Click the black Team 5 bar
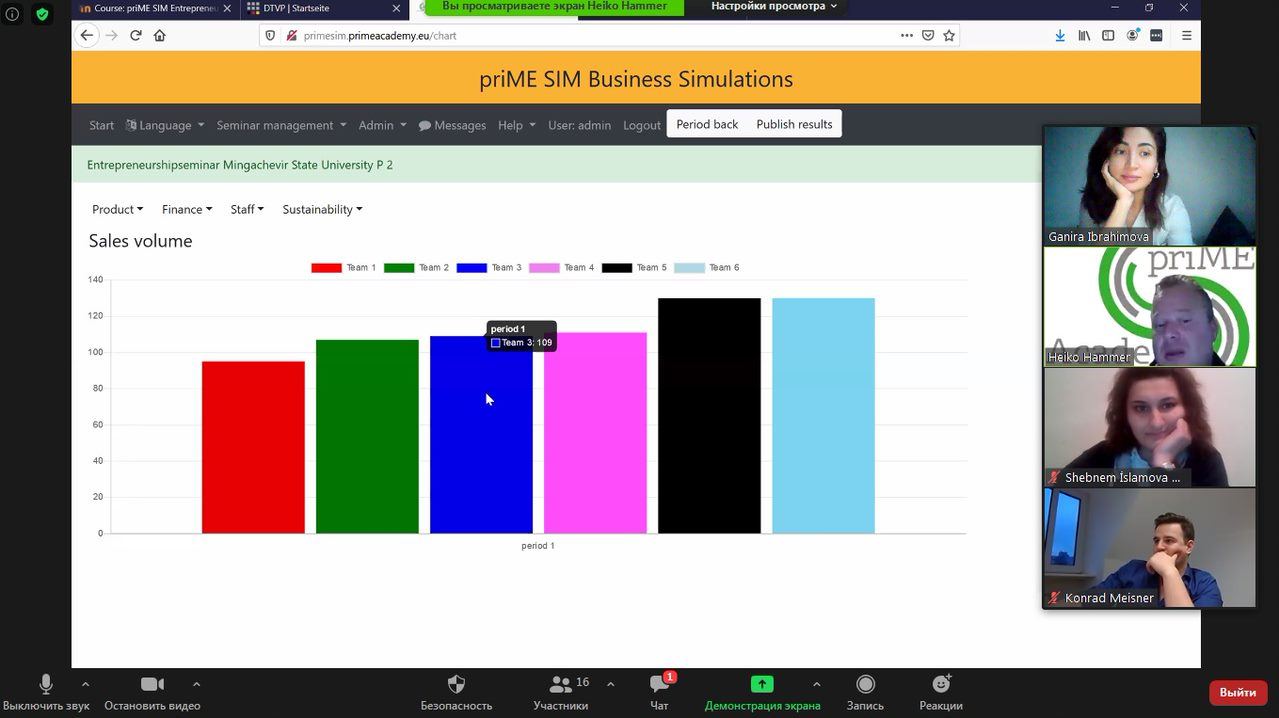 (x=709, y=416)
